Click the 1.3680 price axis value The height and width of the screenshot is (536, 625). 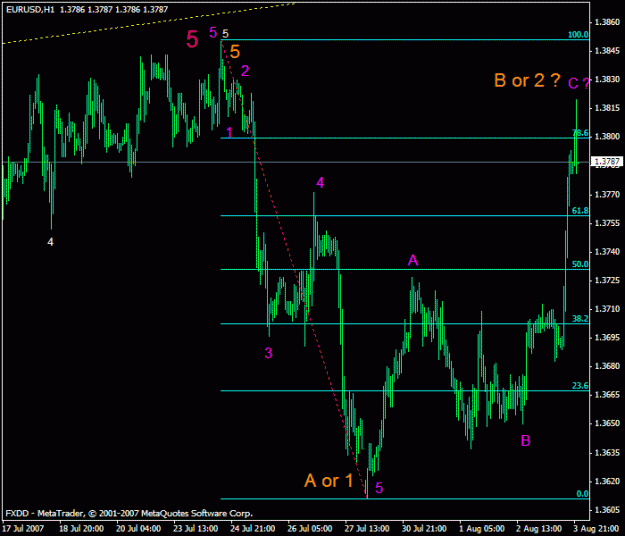click(x=607, y=366)
